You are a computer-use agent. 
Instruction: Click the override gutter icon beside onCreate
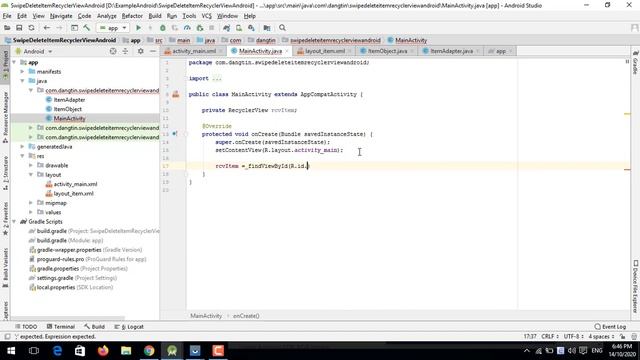click(x=175, y=134)
